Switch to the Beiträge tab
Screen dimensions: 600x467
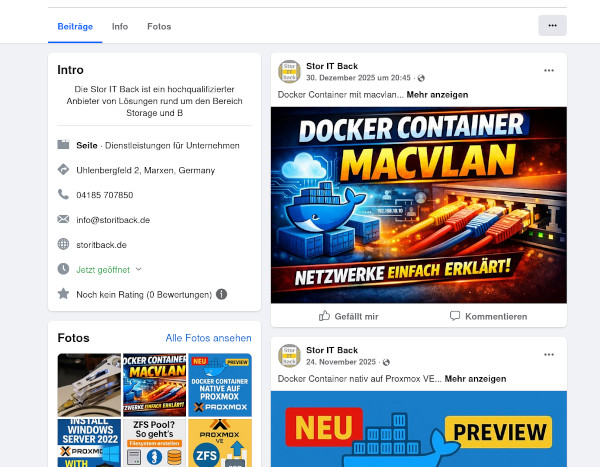[x=75, y=26]
